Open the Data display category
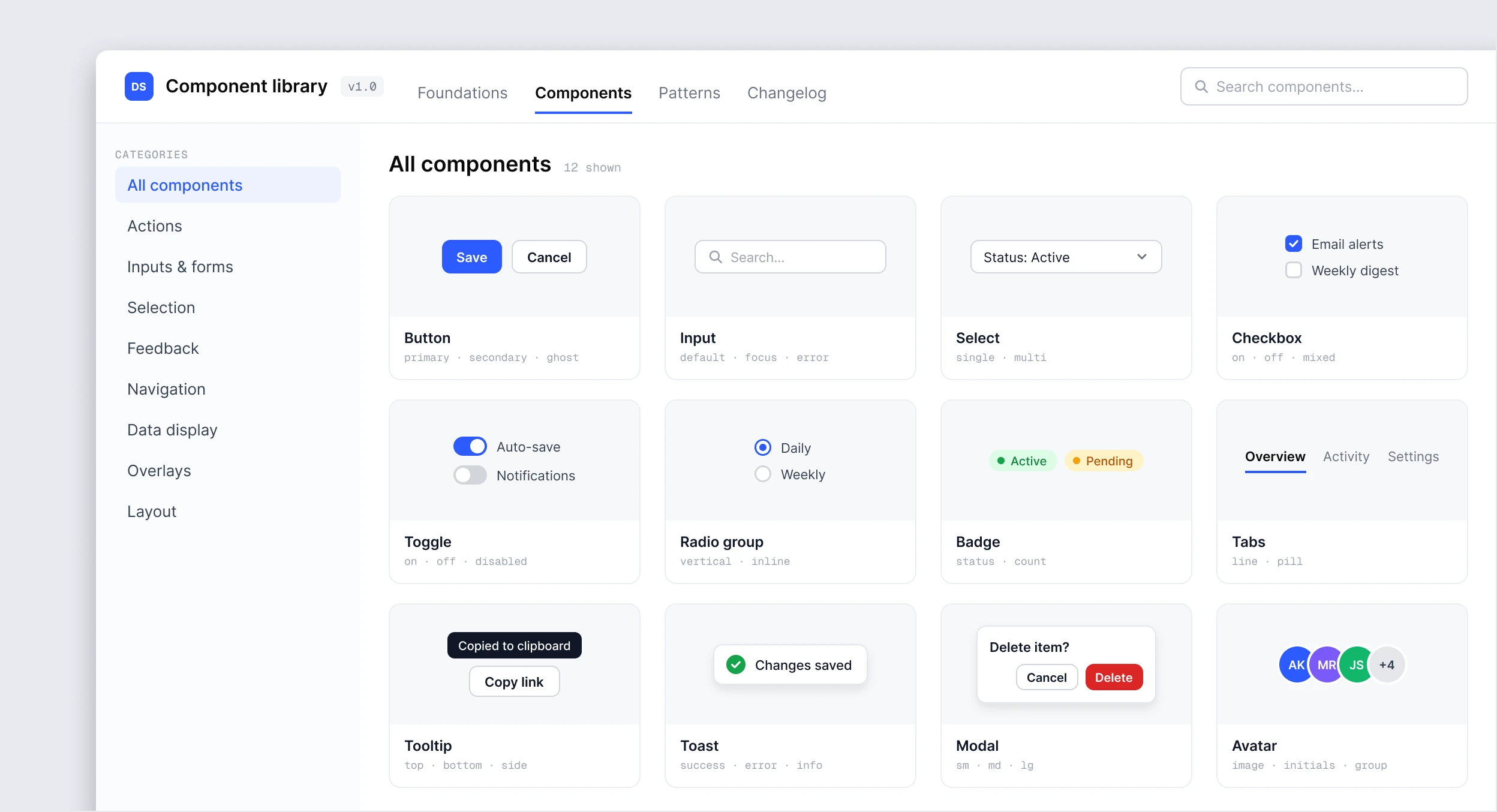 pyautogui.click(x=228, y=429)
